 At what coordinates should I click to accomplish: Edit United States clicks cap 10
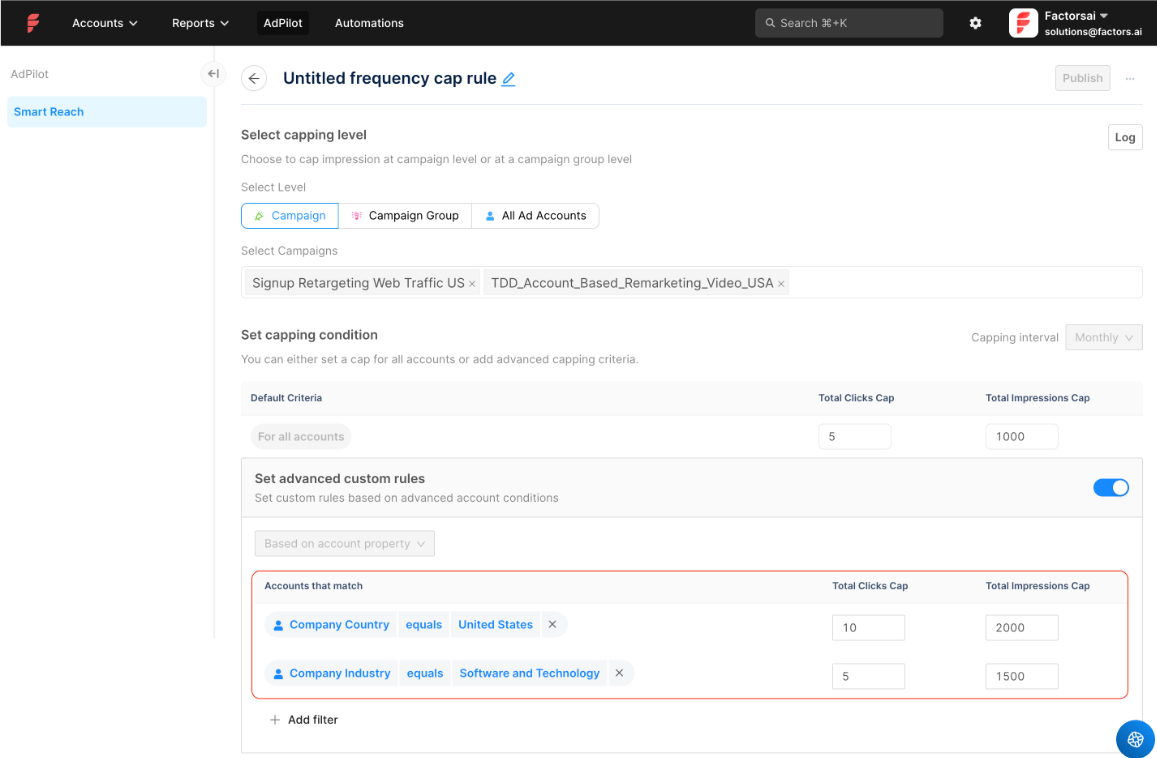[x=868, y=628]
